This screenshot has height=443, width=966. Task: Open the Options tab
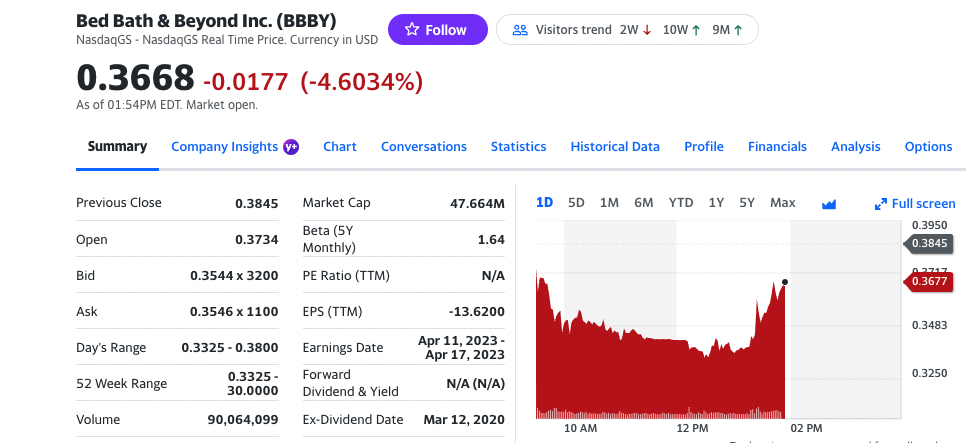click(928, 147)
